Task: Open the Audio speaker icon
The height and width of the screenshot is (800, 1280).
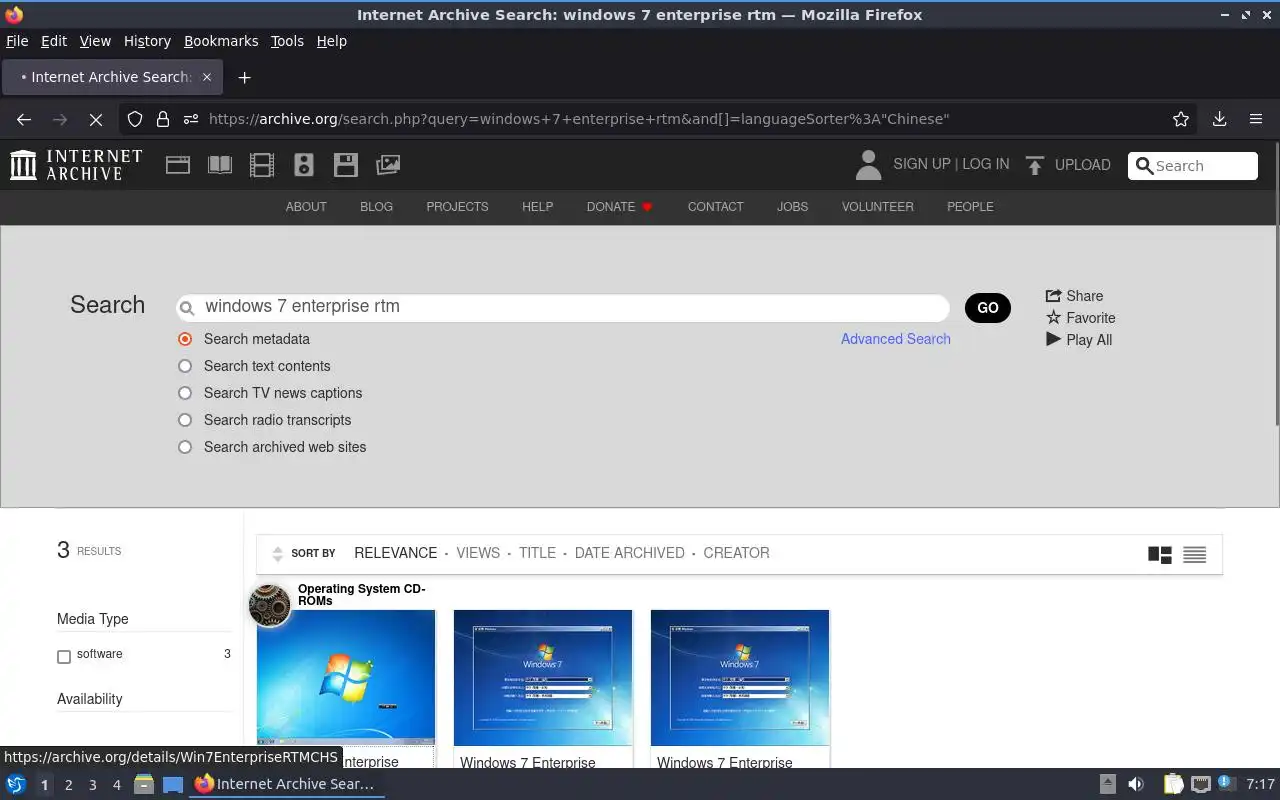Action: [x=304, y=165]
